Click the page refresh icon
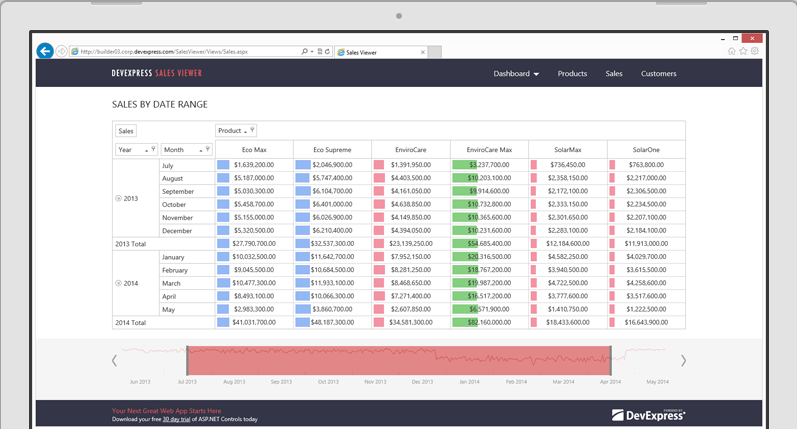Screen dimensions: 797x429 coord(327,51)
